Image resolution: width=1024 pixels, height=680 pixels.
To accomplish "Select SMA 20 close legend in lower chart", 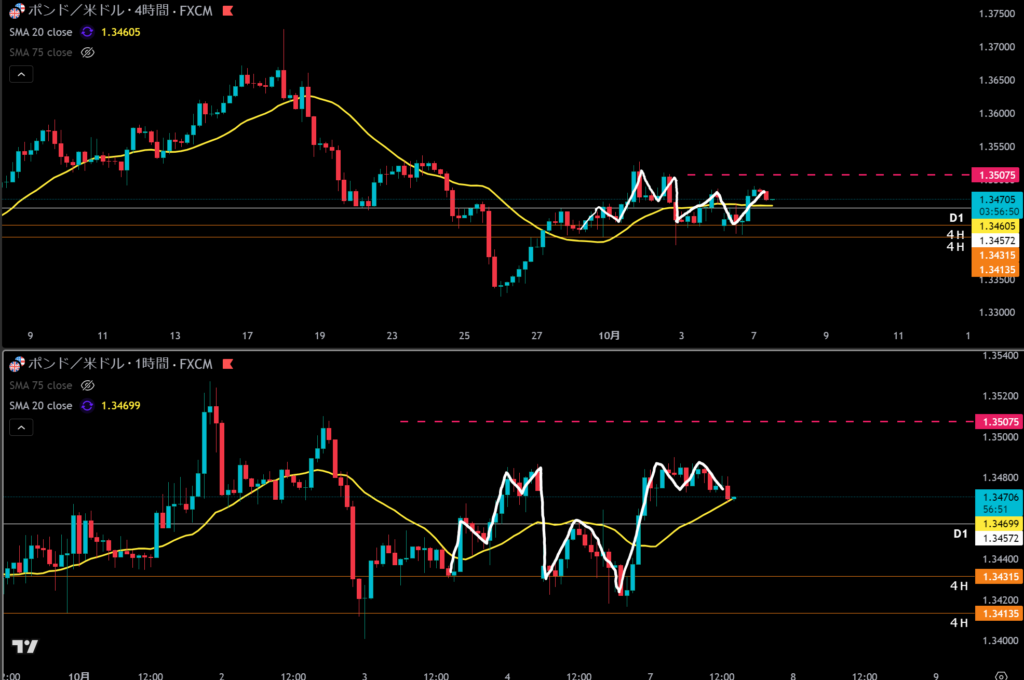I will (40, 405).
